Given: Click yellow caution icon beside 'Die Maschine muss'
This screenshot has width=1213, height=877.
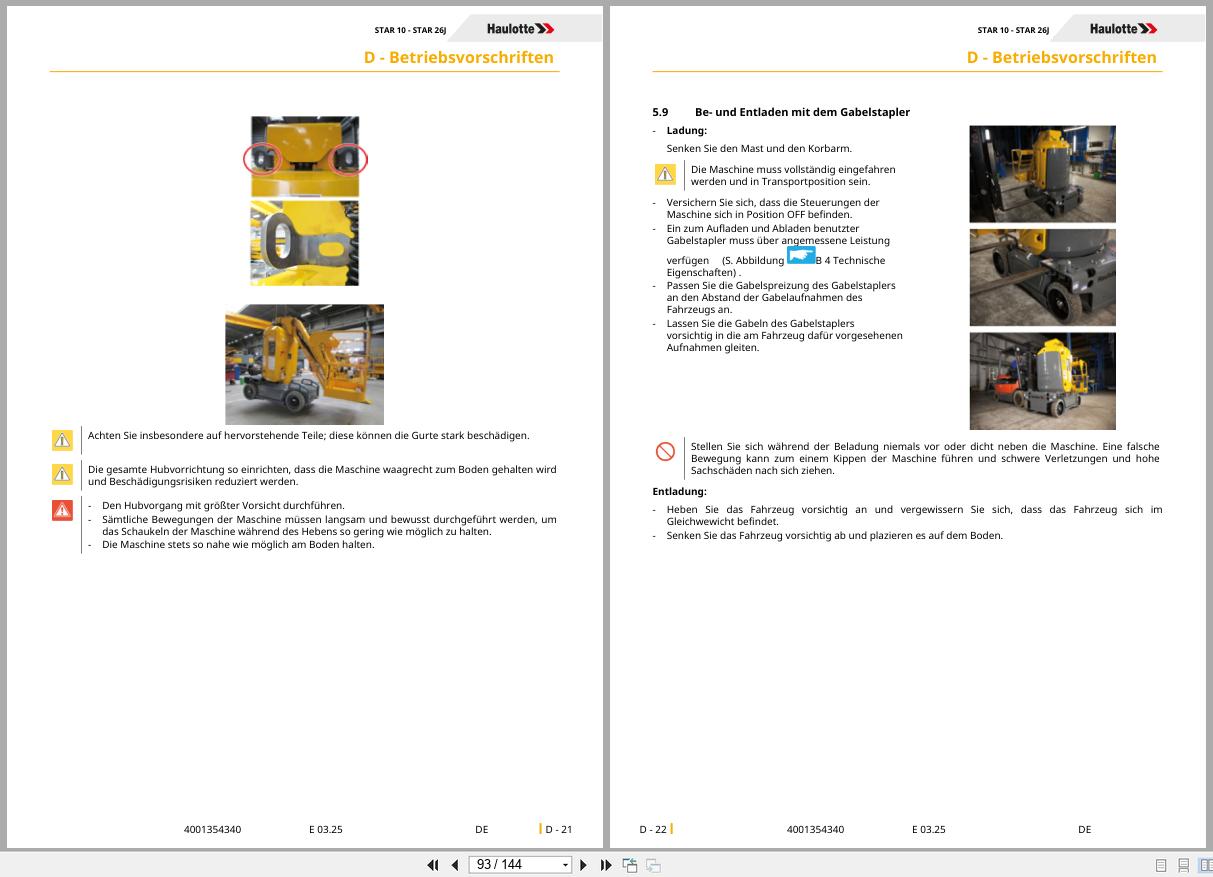Looking at the screenshot, I should point(665,175).
